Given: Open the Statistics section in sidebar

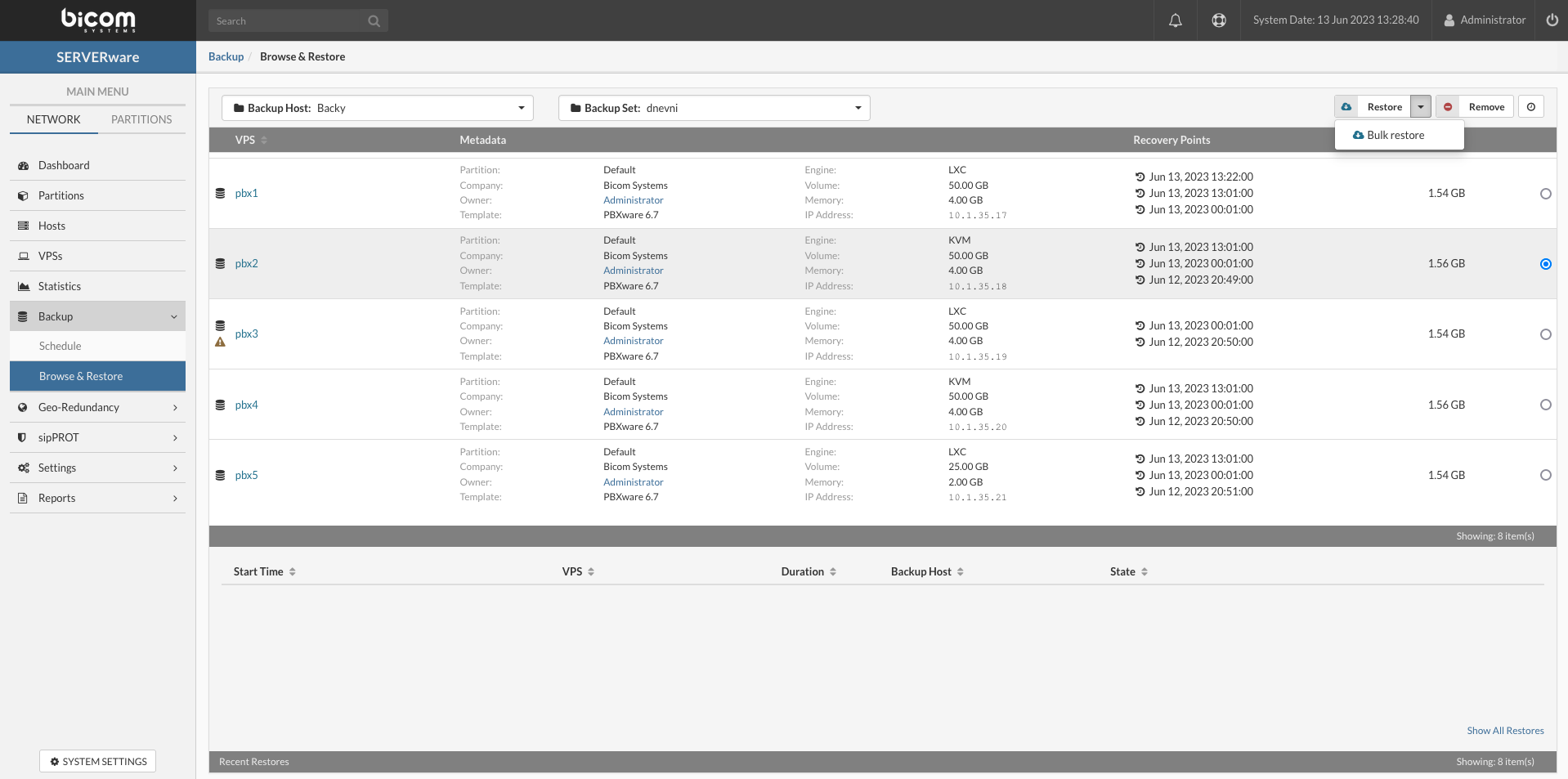Looking at the screenshot, I should [x=60, y=285].
